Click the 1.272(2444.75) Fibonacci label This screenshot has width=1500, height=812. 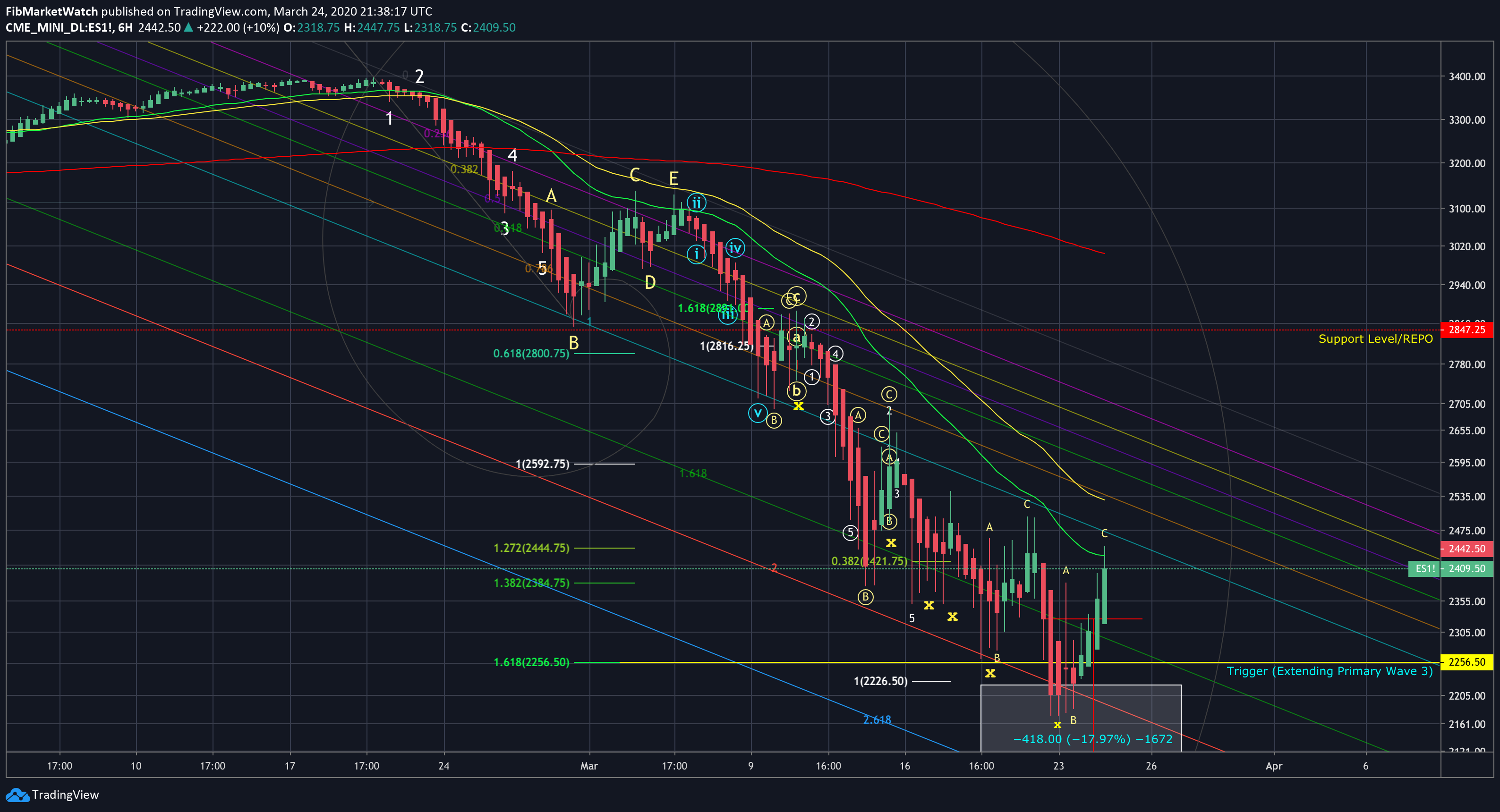click(x=531, y=548)
